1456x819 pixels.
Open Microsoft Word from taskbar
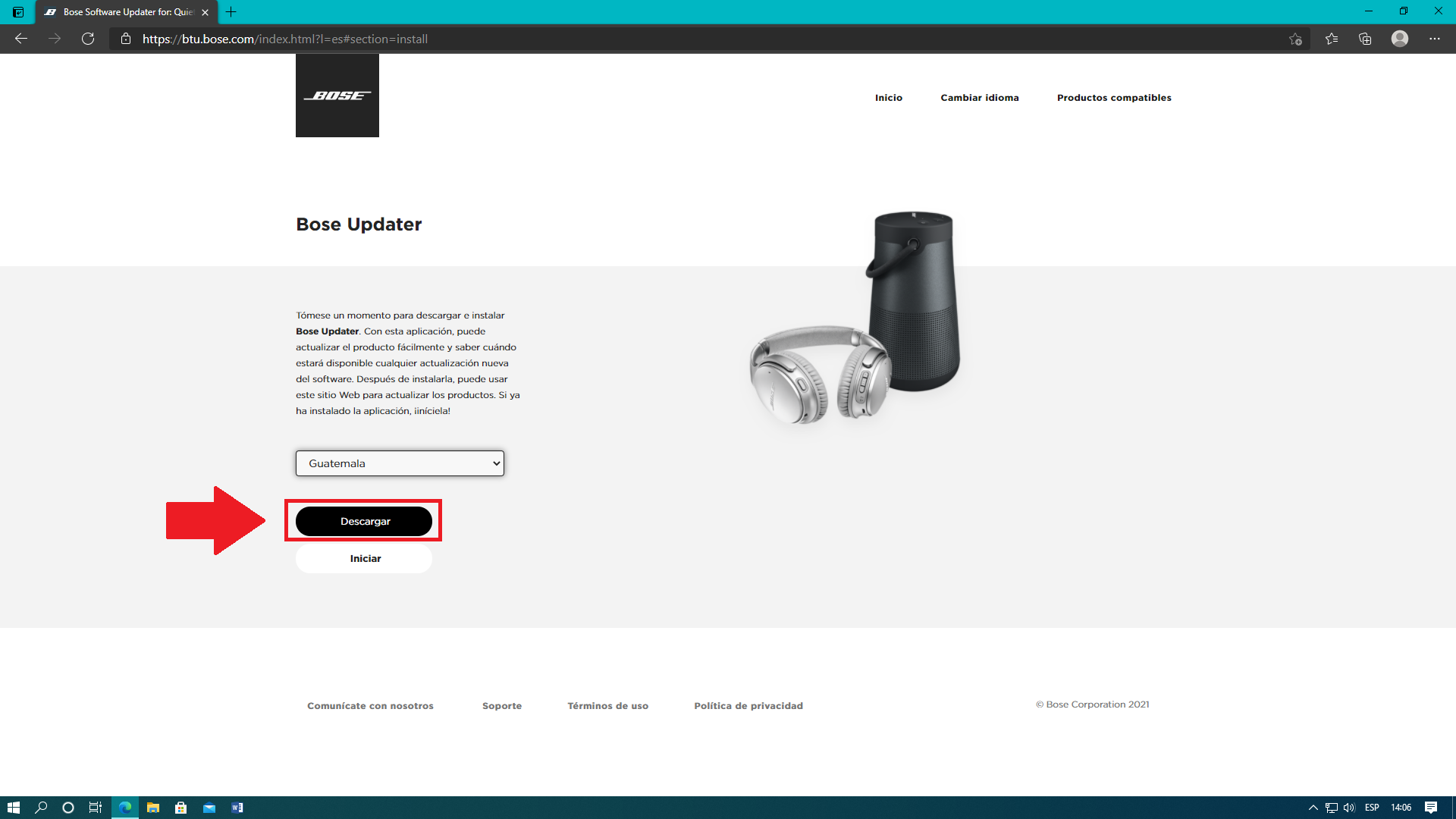coord(237,808)
